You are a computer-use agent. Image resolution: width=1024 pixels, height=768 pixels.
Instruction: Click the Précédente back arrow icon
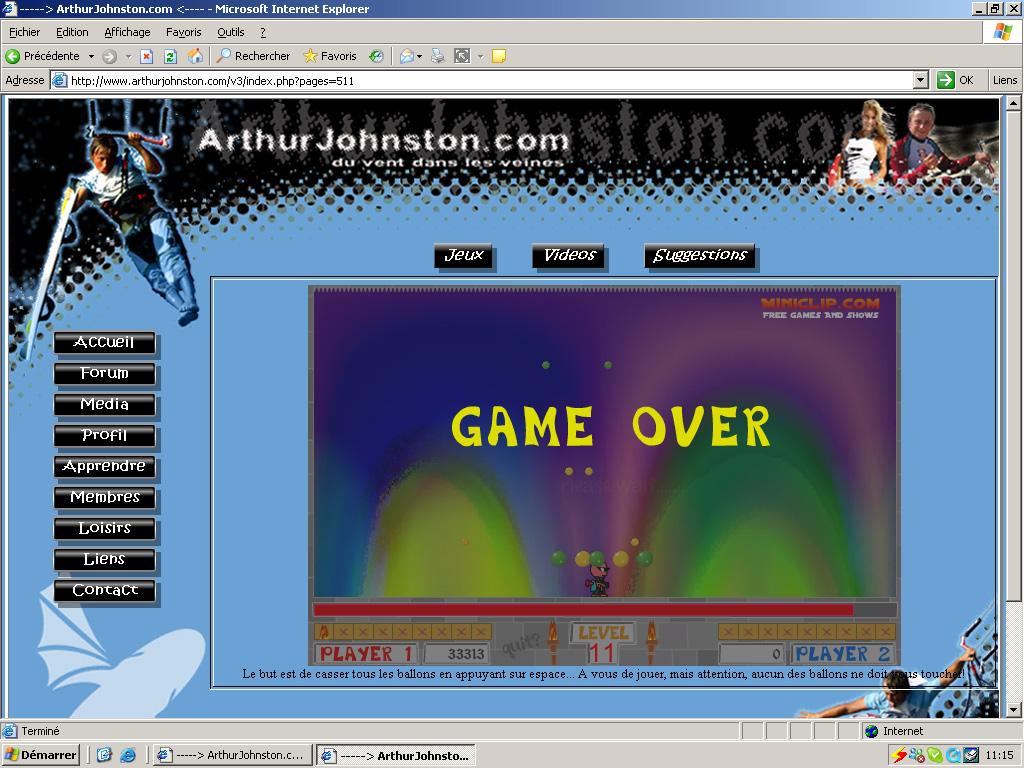(x=14, y=56)
